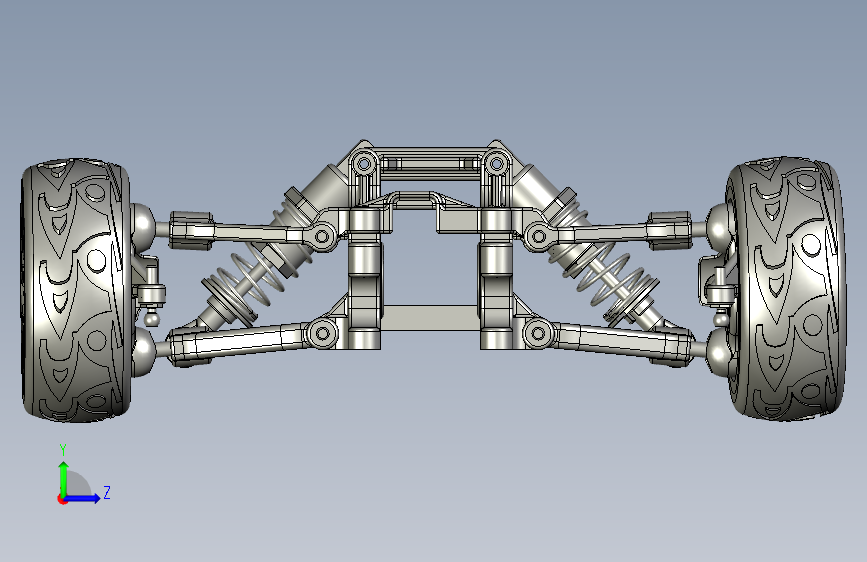Click the flat bottom plate between the frame posts
Viewport: 867px width, 562px height.
click(430, 318)
